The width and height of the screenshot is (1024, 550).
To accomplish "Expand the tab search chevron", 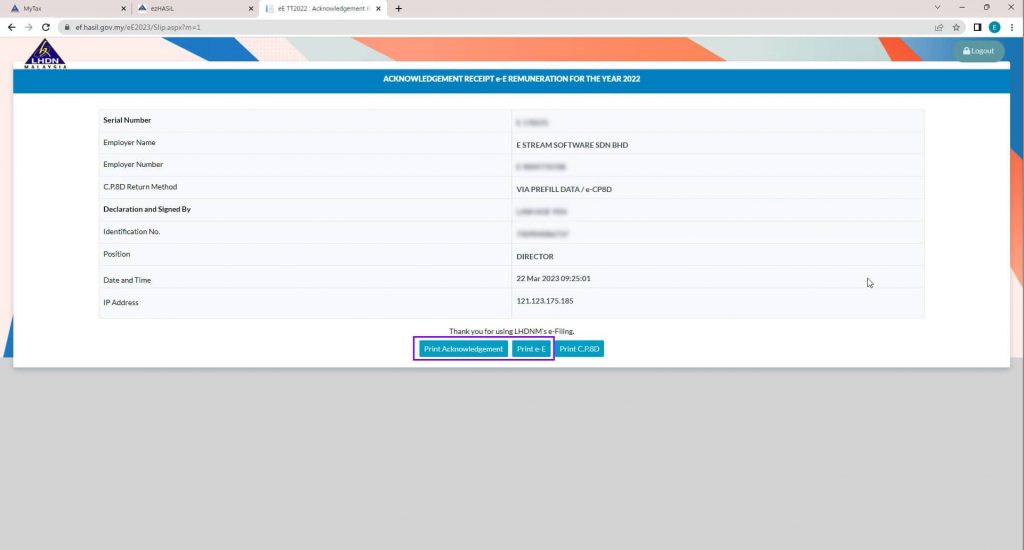I will 936,8.
